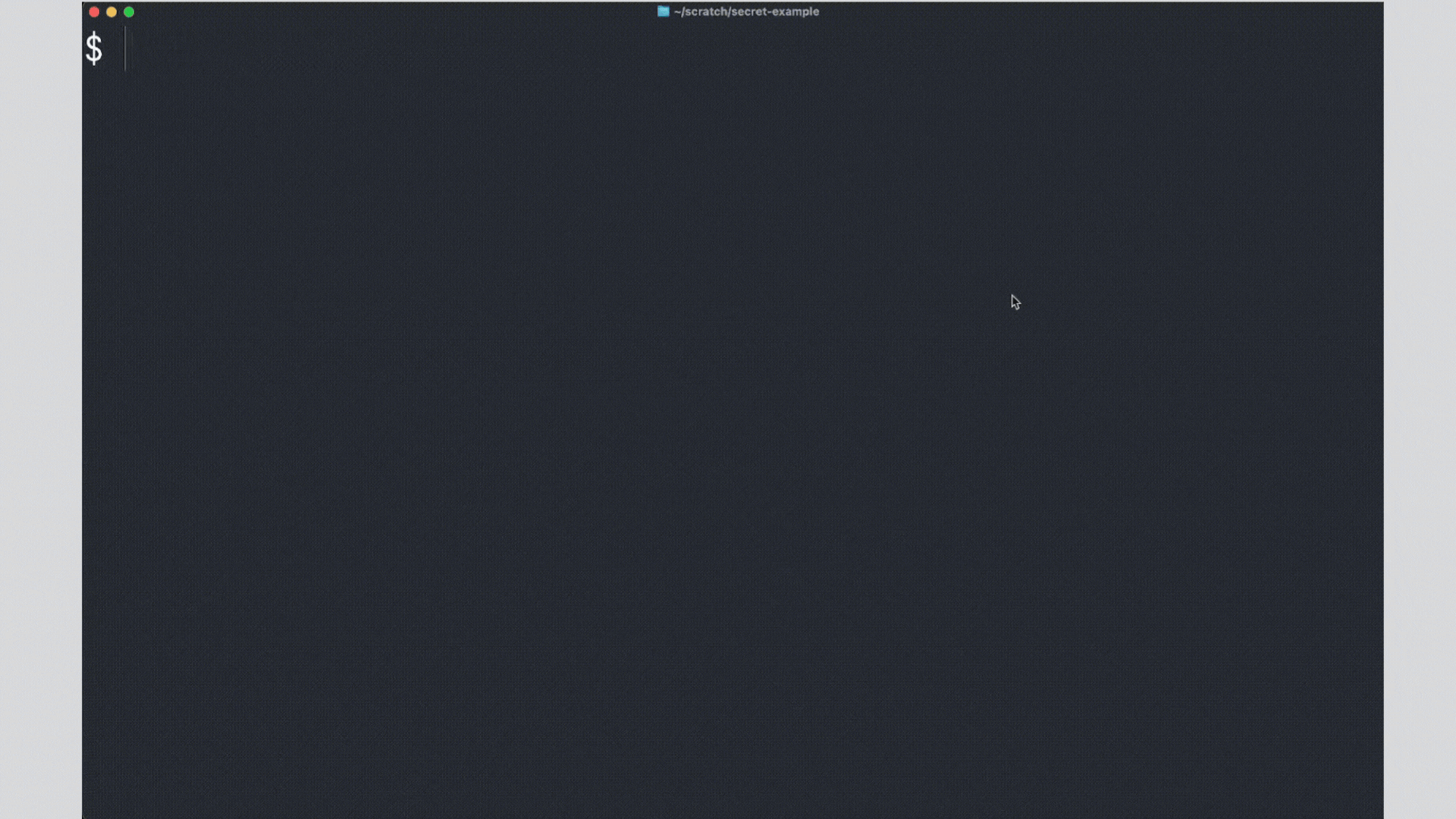Click the ~/scratch path in the title bar
This screenshot has width=1456, height=819.
click(x=701, y=11)
